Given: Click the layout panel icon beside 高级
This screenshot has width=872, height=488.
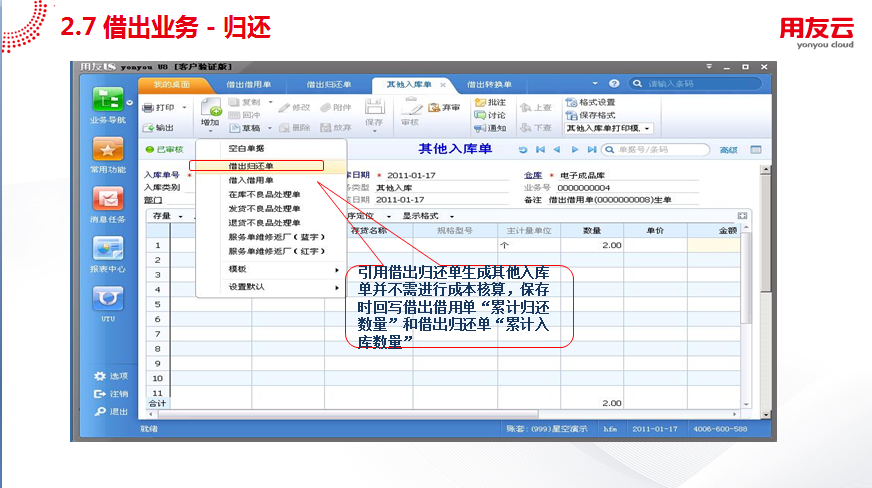Looking at the screenshot, I should click(756, 150).
